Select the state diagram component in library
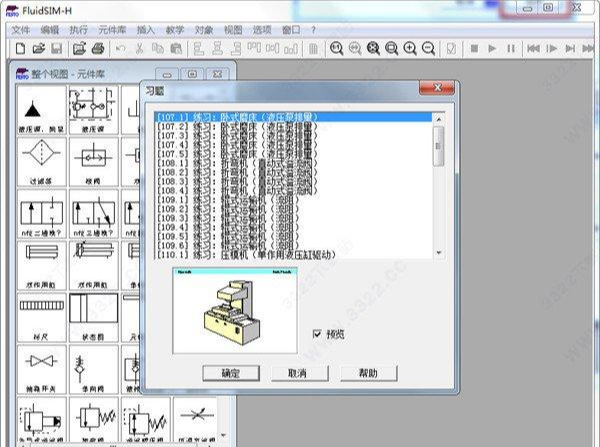The image size is (600, 447). click(x=93, y=317)
